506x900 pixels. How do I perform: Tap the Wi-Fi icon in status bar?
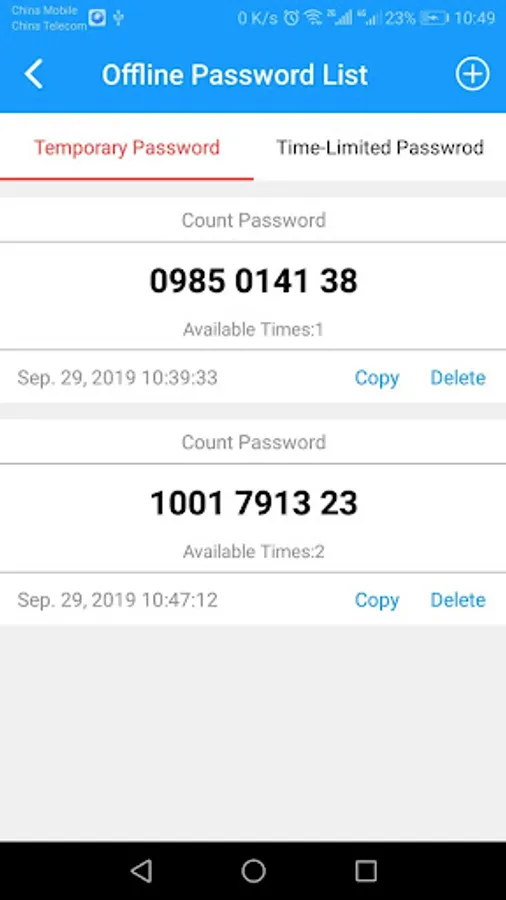313,18
